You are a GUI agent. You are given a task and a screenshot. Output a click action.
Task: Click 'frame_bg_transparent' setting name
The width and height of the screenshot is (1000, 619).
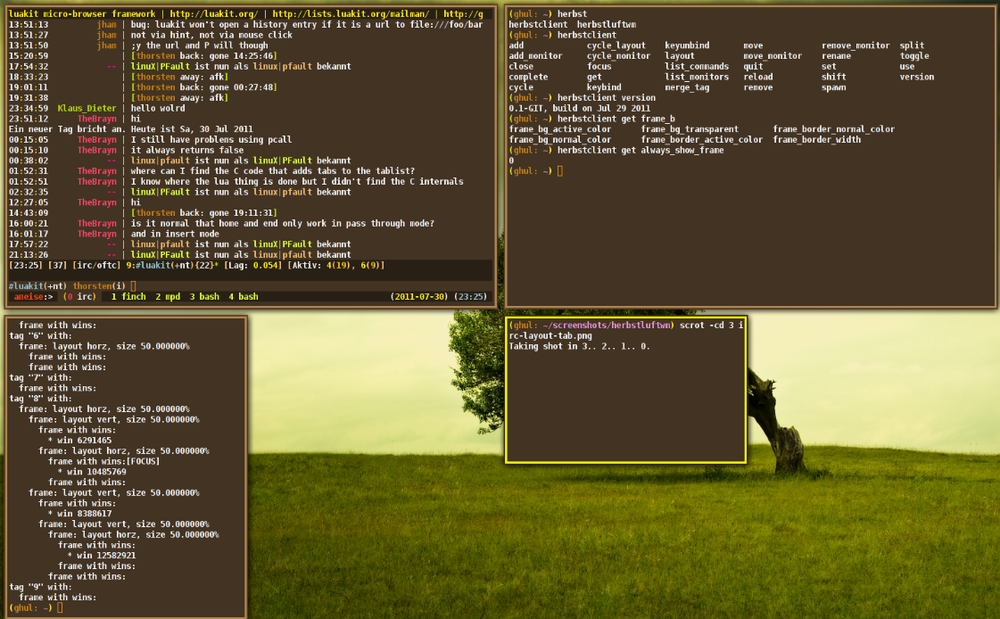[x=689, y=129]
